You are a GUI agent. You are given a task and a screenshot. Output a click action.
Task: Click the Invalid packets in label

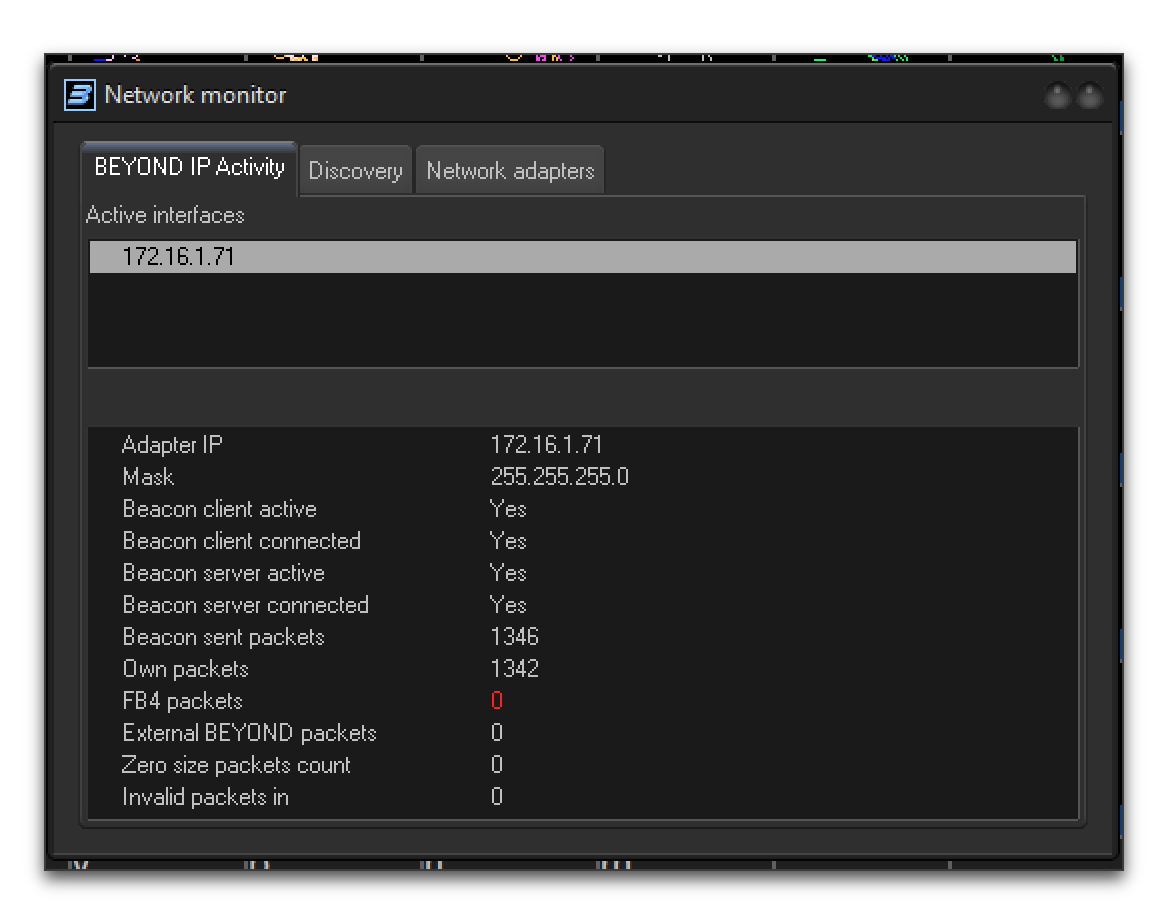(206, 797)
